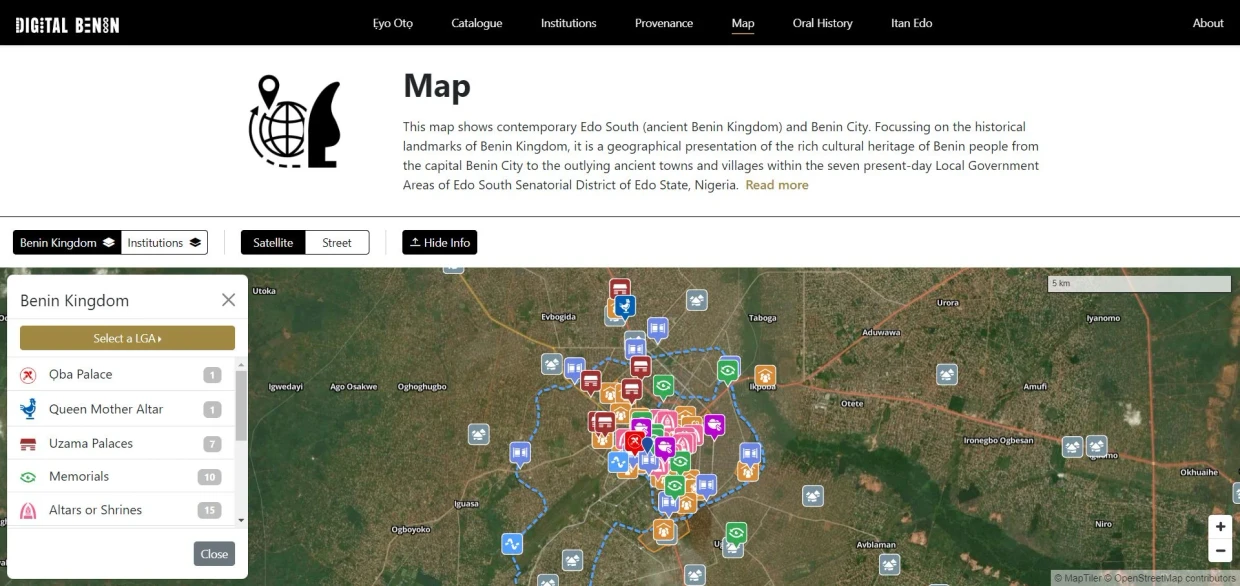This screenshot has width=1240, height=586.
Task: Close the Benin Kingdom panel with X
Action: [228, 300]
